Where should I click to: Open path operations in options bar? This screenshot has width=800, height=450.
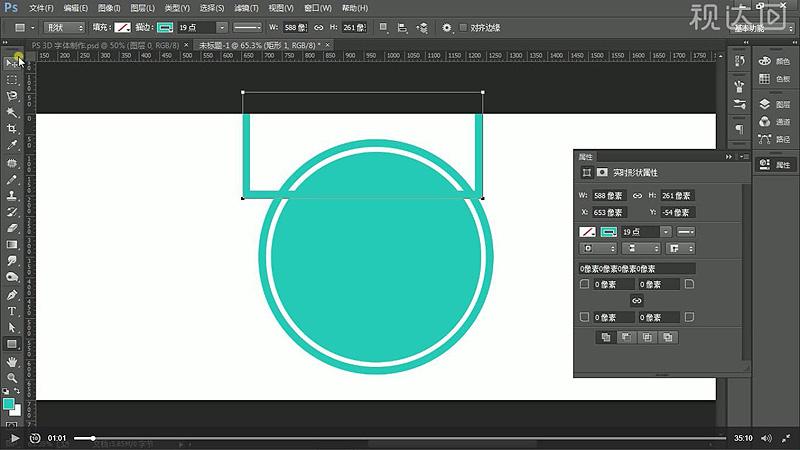pyautogui.click(x=383, y=28)
